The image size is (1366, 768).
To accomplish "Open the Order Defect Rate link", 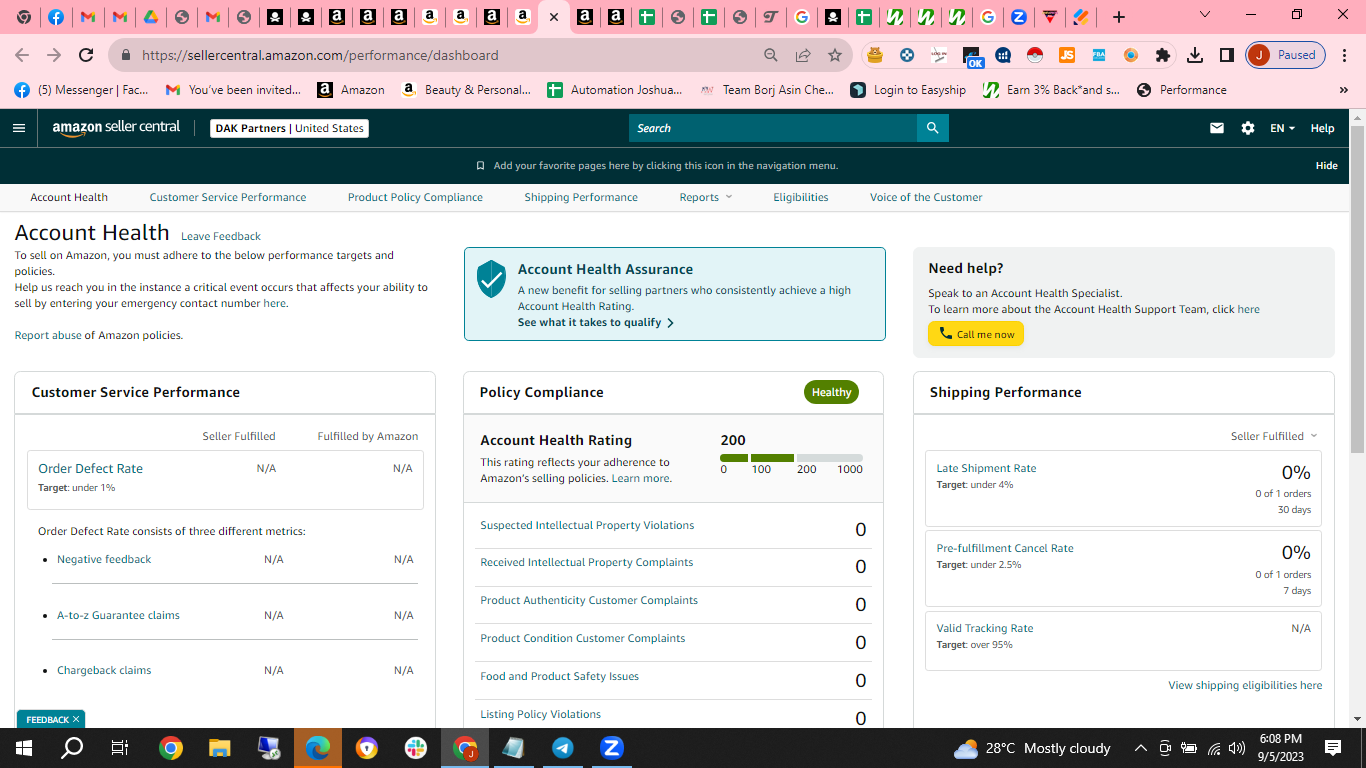I will click(90, 468).
